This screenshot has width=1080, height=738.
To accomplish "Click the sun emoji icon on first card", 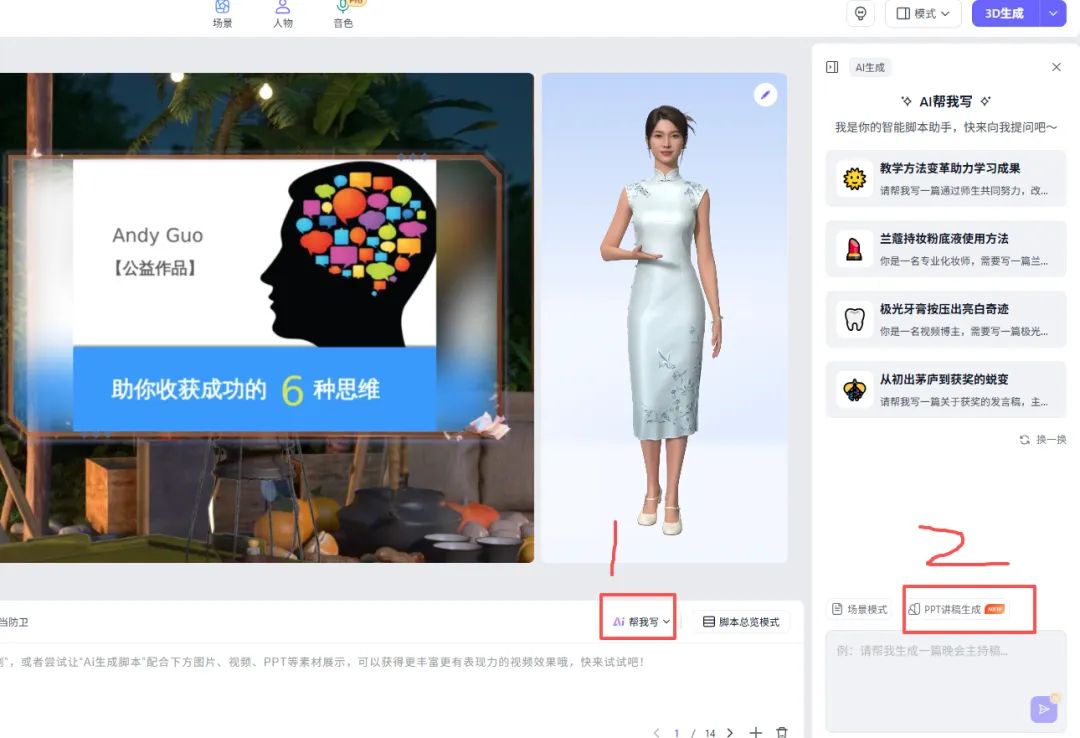I will pos(854,179).
